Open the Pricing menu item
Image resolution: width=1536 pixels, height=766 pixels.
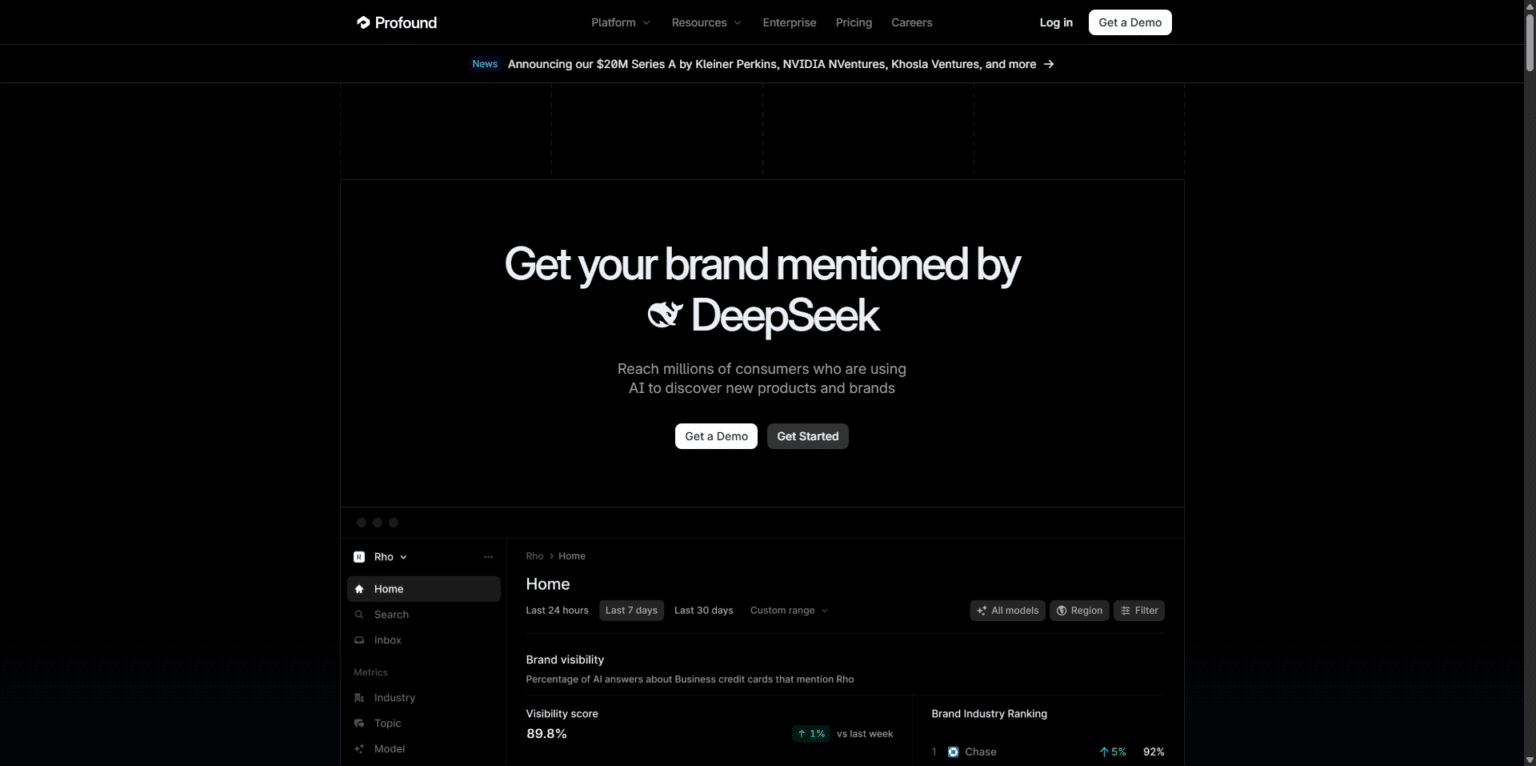853,22
